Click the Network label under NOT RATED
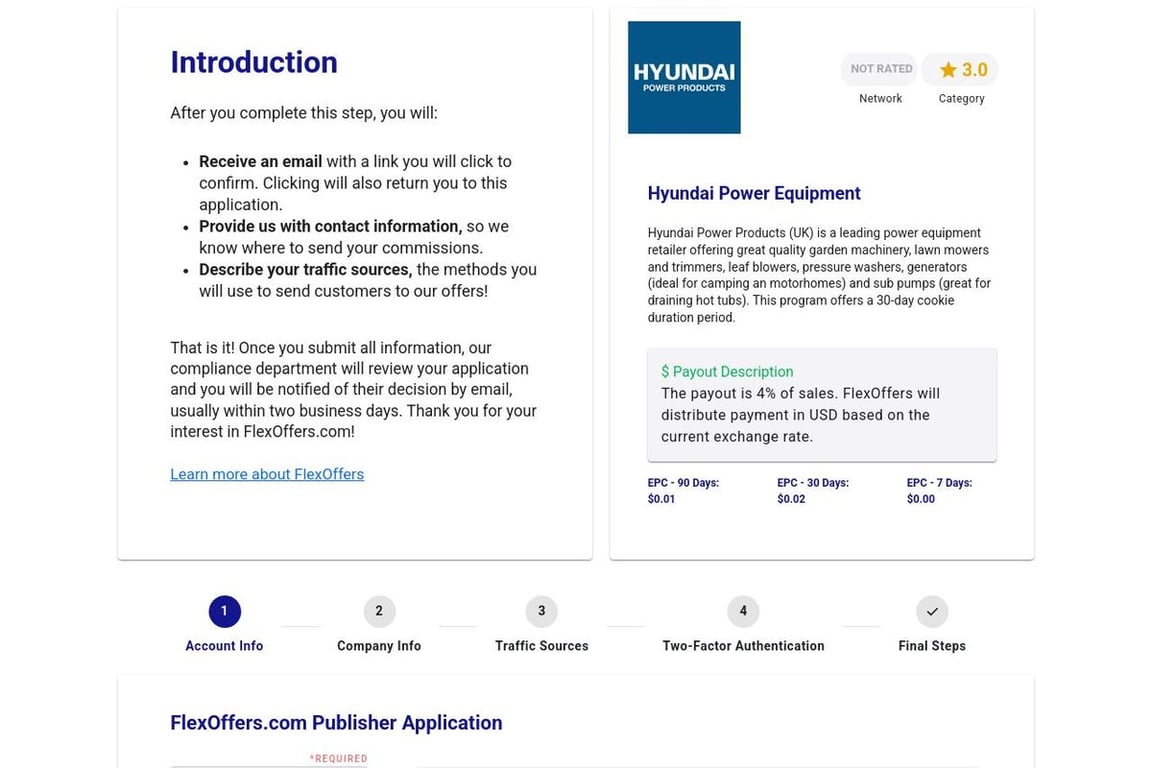1152x768 pixels. (x=880, y=98)
